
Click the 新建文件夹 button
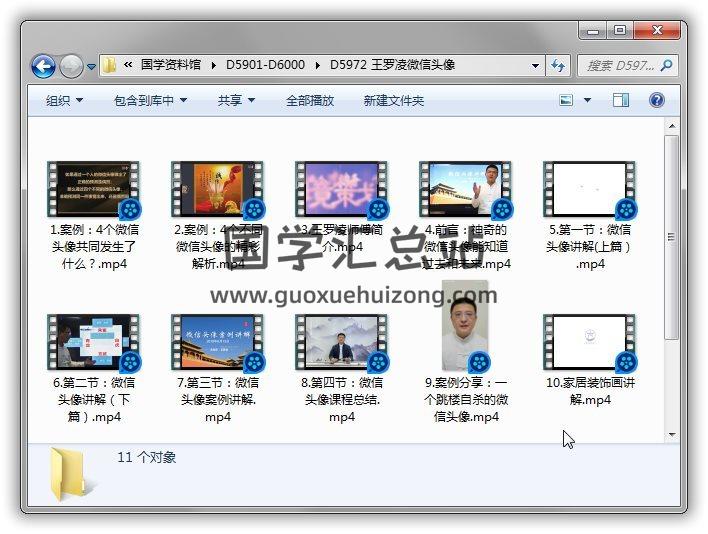393,100
